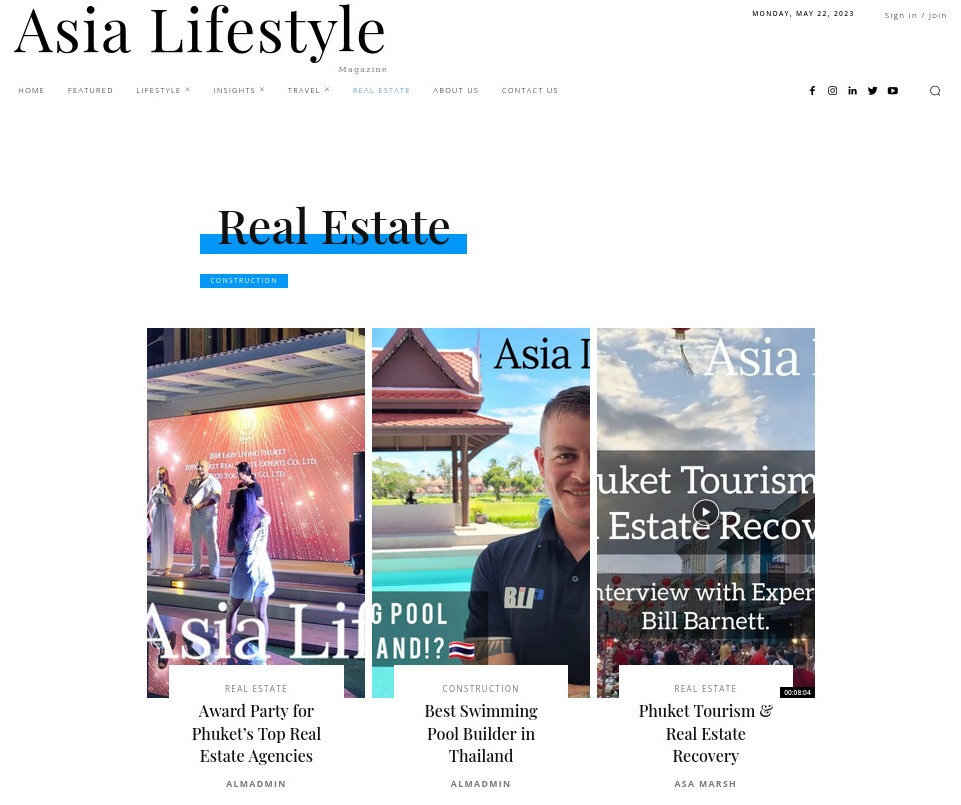Expand the Insights menu arrow

[x=262, y=90]
